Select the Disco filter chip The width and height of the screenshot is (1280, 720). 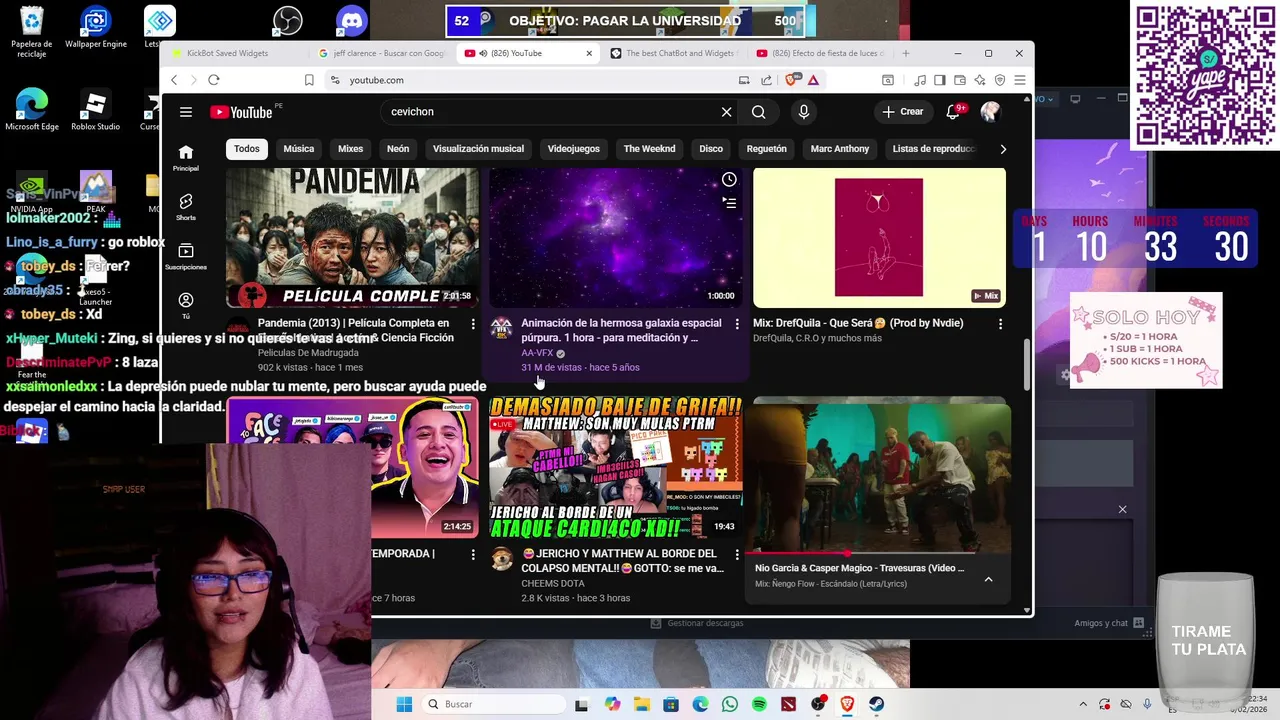point(711,149)
